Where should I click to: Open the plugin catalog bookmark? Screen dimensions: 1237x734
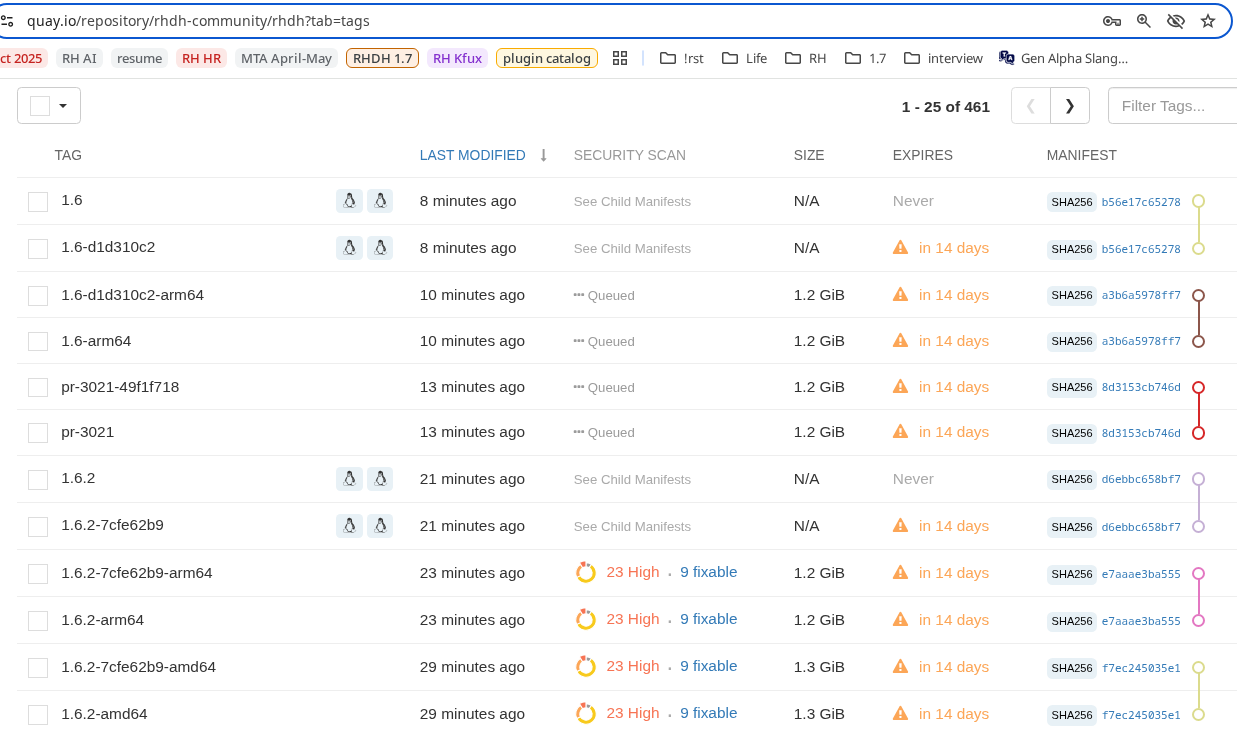coord(547,58)
